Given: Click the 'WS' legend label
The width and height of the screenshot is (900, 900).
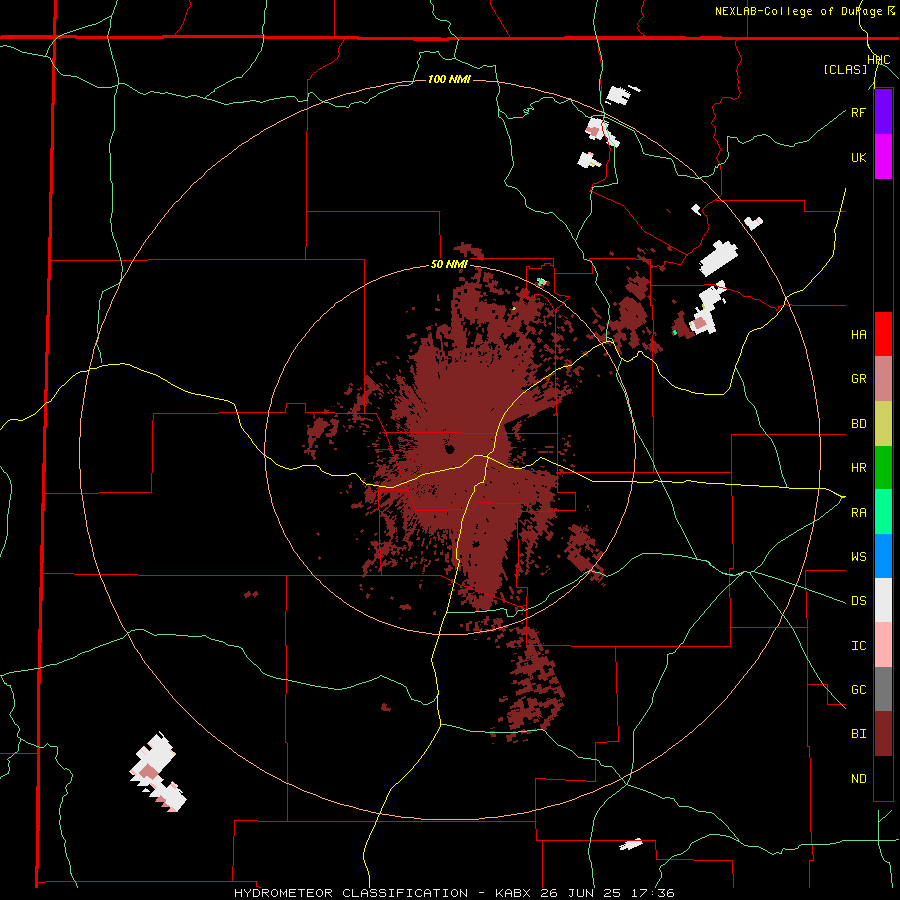Looking at the screenshot, I should pos(858,557).
